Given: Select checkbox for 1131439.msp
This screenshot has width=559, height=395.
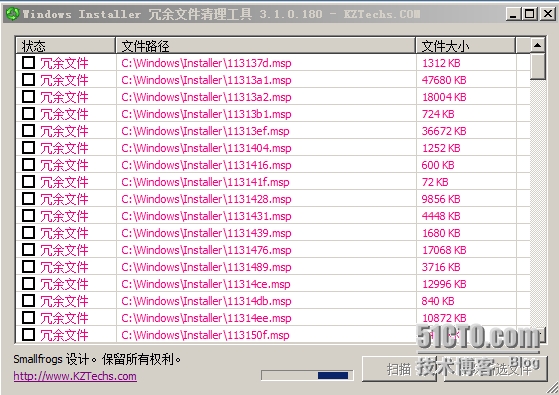Looking at the screenshot, I should coord(29,233).
